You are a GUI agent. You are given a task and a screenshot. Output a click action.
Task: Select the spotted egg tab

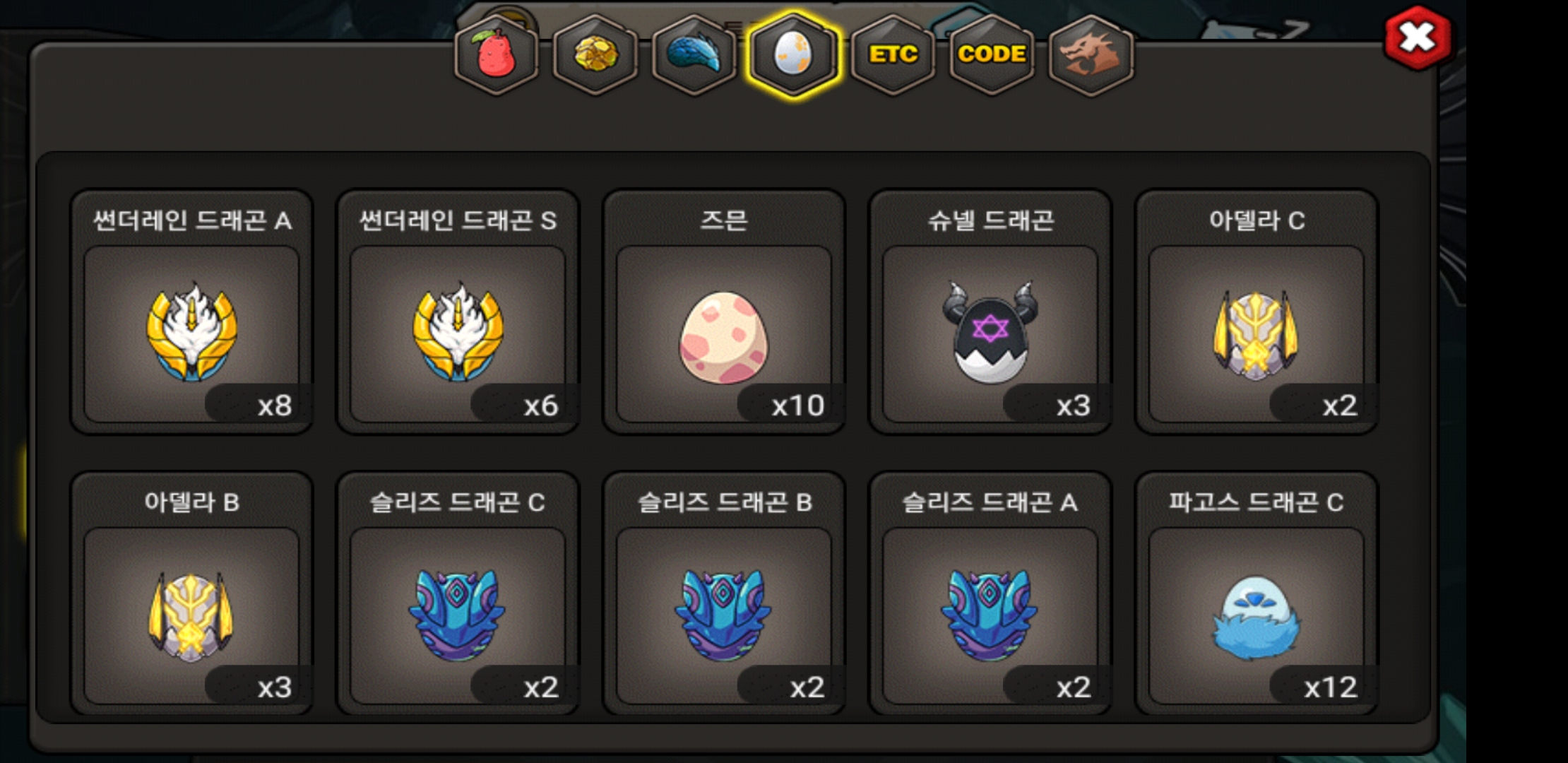click(793, 55)
